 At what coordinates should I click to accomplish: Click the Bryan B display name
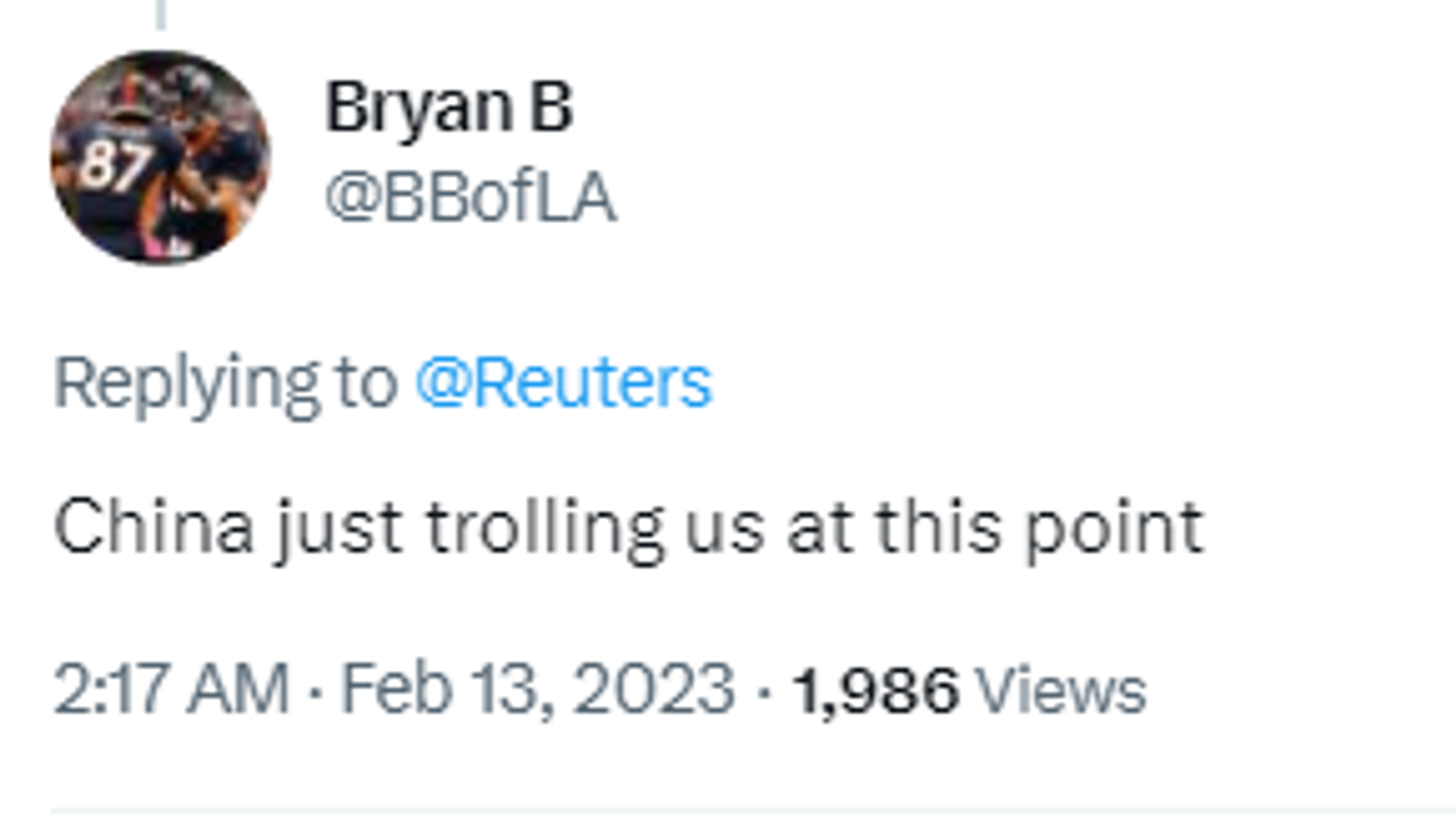point(449,107)
